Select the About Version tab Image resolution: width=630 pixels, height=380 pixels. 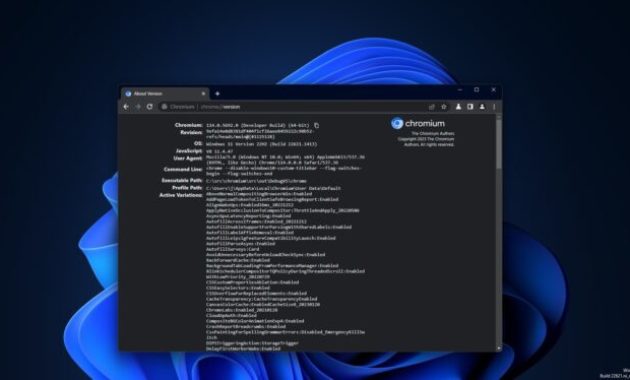click(x=165, y=94)
